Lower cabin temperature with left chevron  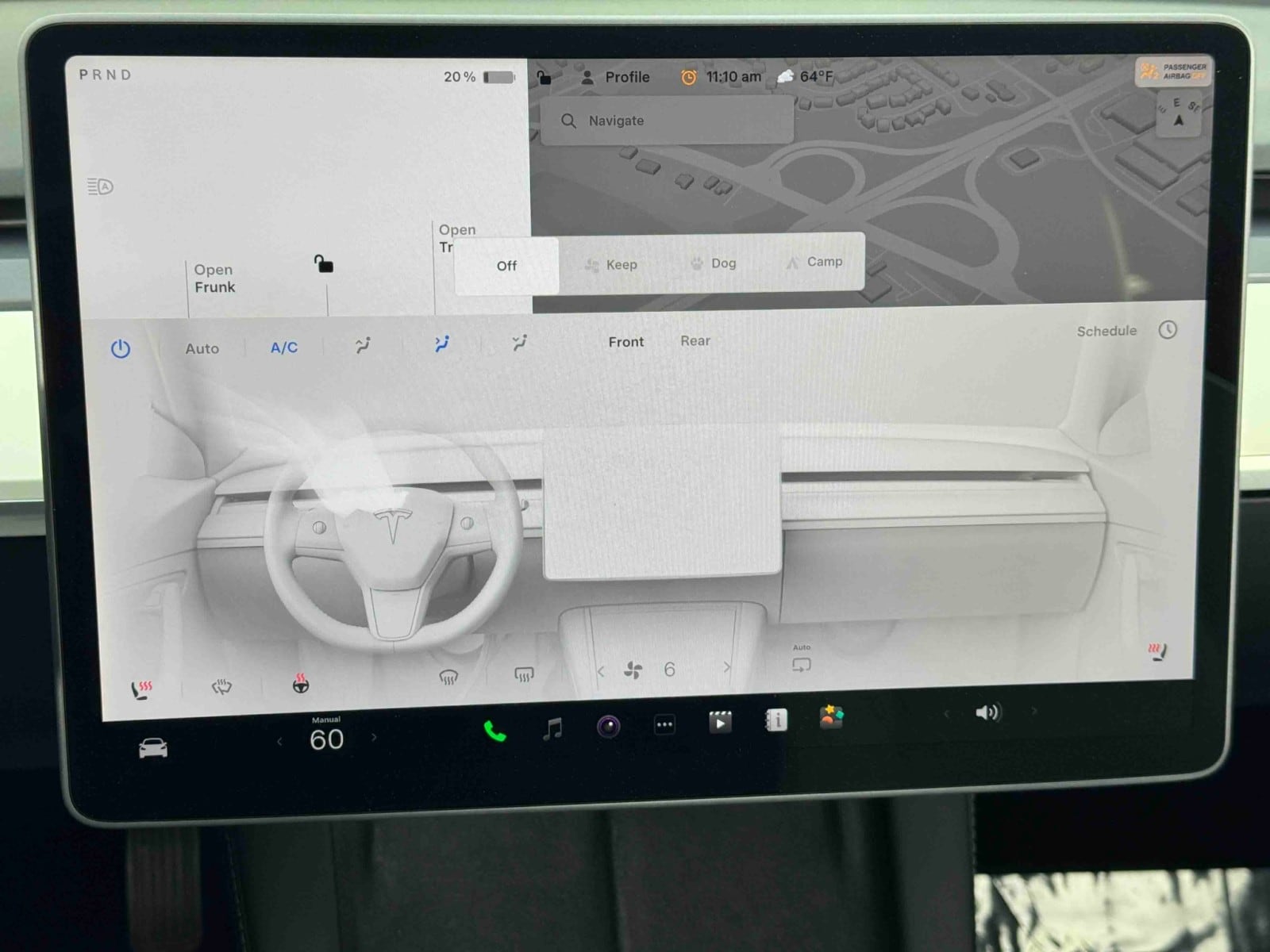click(279, 742)
